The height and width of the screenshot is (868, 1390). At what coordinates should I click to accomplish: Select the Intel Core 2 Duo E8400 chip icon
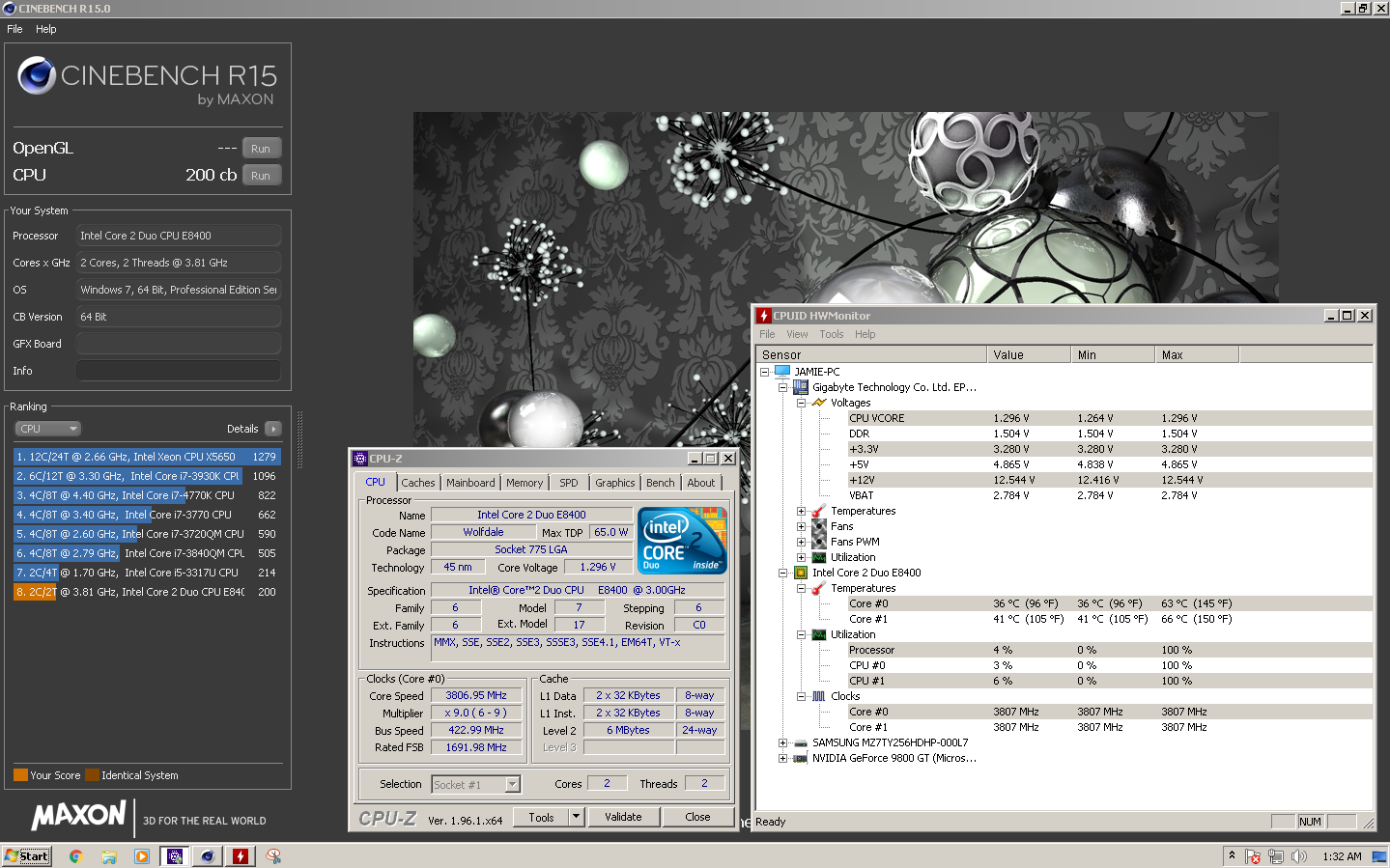coord(801,573)
